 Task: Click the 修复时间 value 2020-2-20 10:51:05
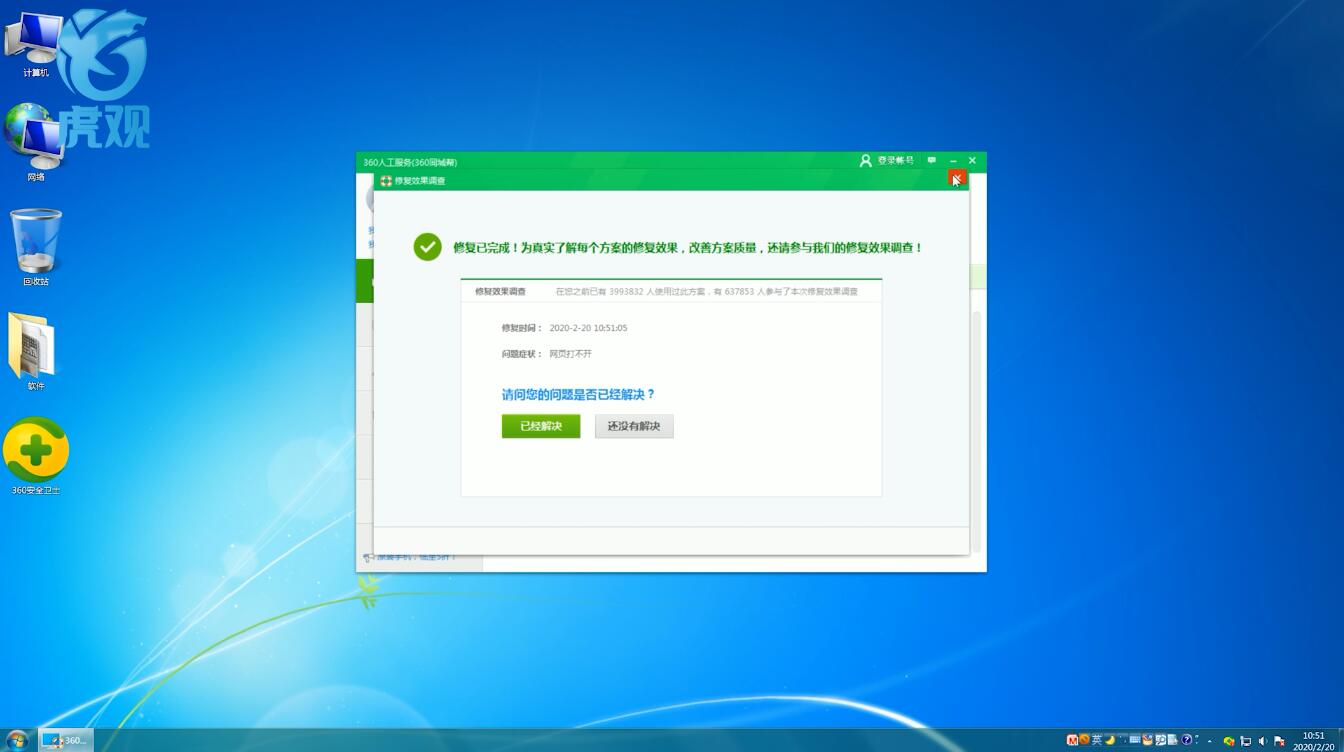[x=588, y=328]
